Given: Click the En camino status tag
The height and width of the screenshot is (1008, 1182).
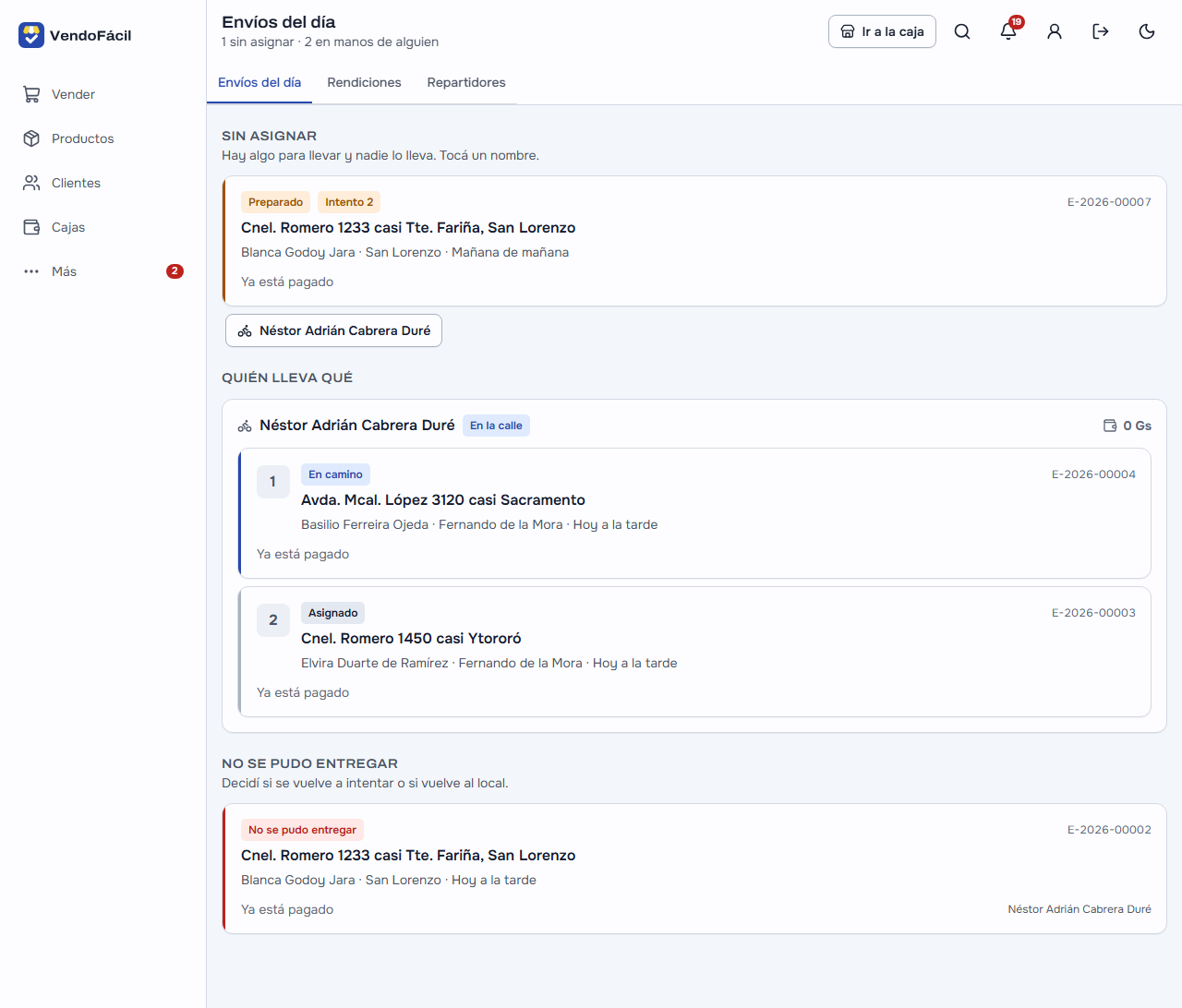Looking at the screenshot, I should pos(335,474).
